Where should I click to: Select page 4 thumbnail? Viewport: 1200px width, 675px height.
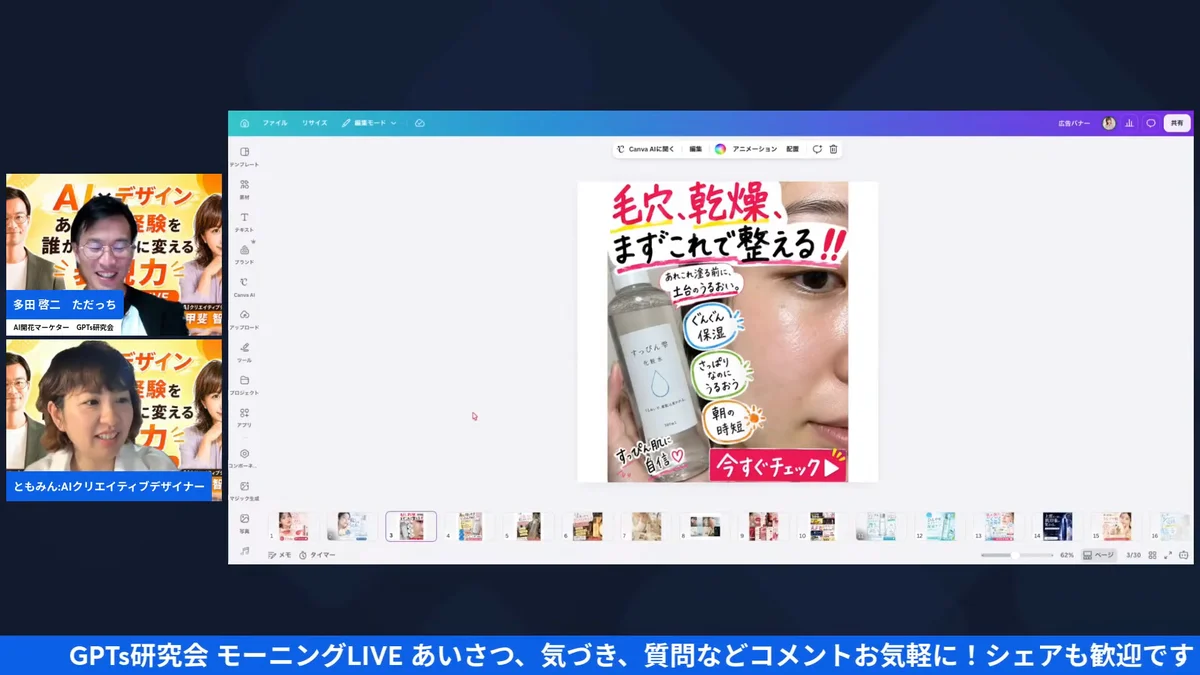pyautogui.click(x=470, y=526)
